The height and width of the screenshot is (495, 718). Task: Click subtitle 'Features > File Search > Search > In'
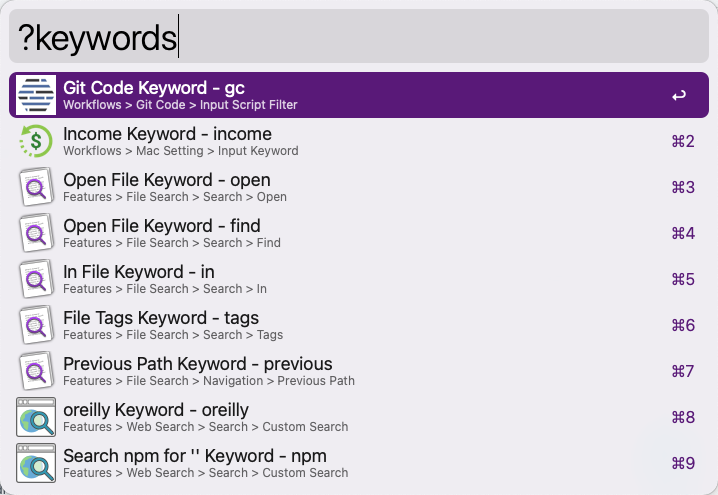point(165,289)
